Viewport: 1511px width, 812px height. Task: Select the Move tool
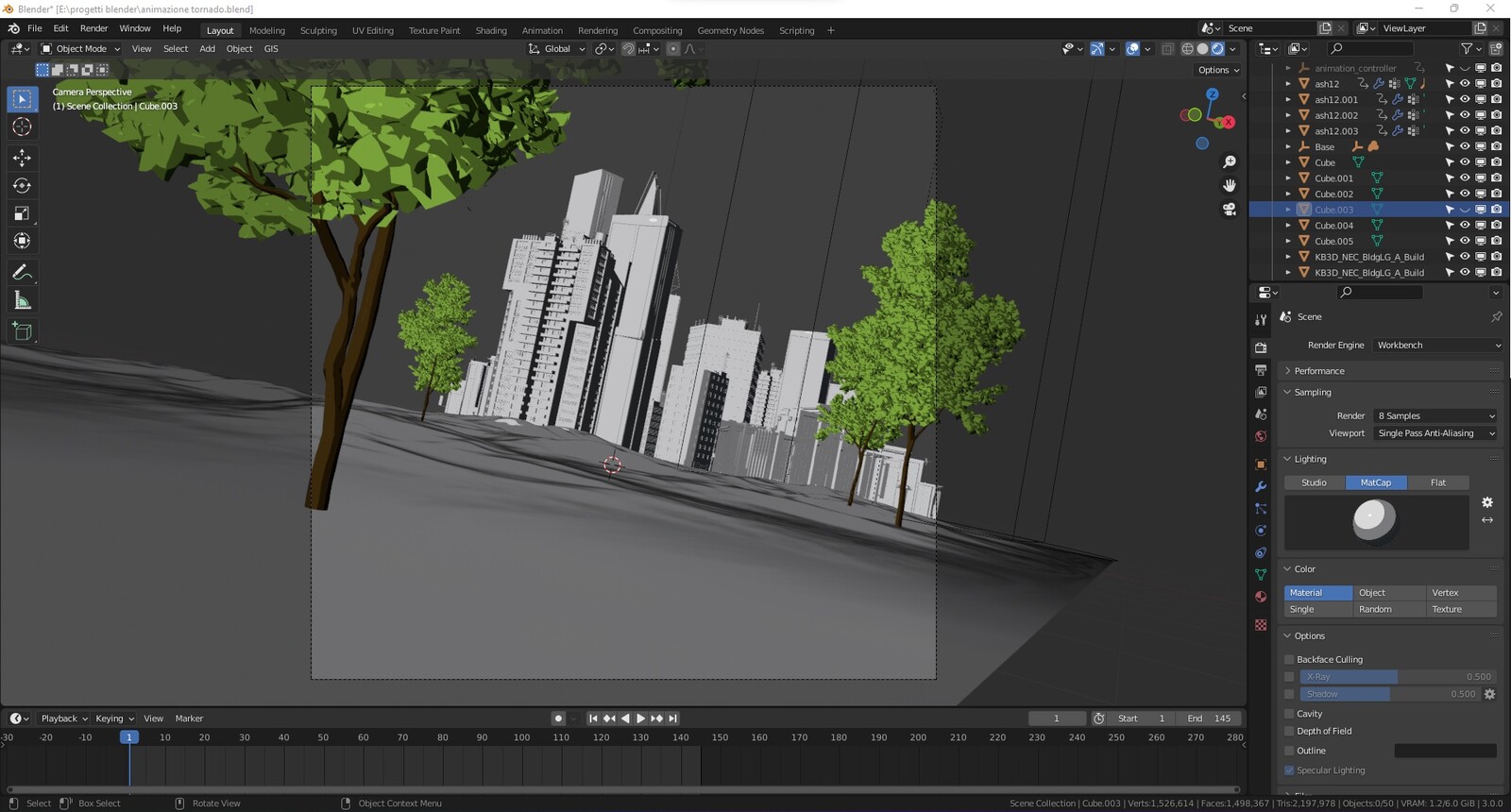point(22,158)
